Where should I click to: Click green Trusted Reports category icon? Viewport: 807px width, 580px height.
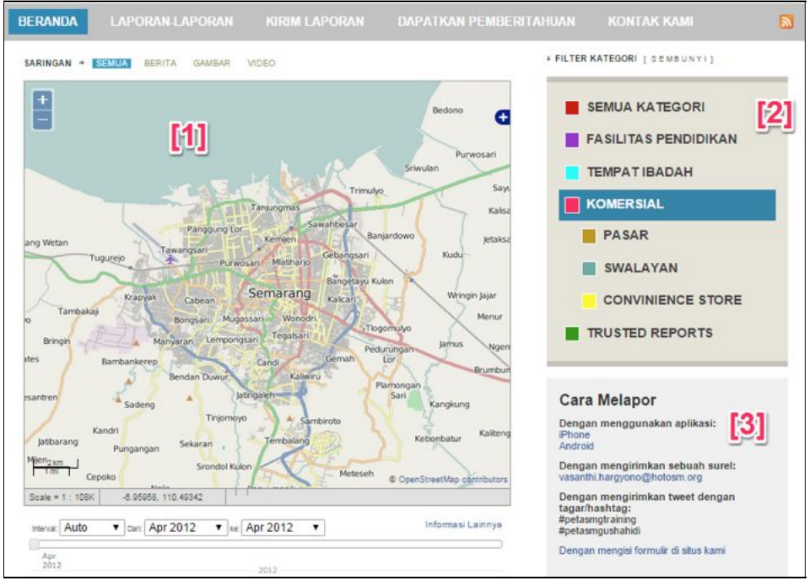(x=571, y=333)
